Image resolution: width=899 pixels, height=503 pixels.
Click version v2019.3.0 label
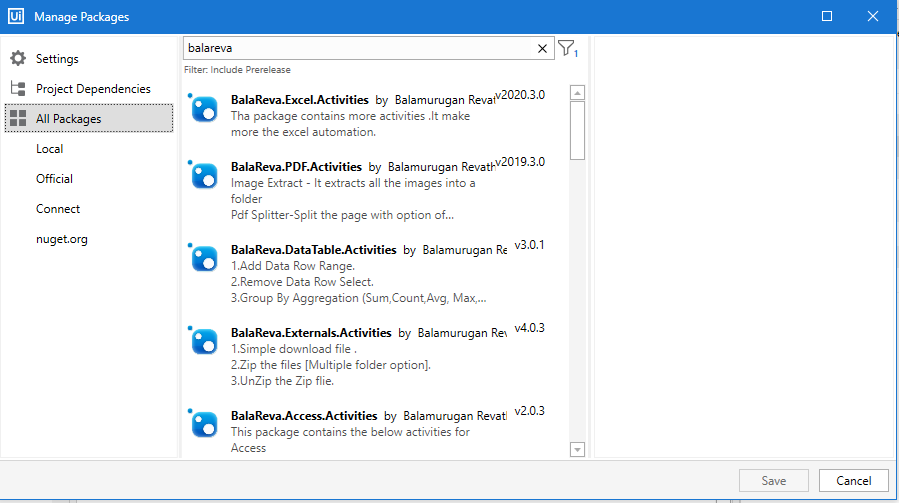pos(520,162)
